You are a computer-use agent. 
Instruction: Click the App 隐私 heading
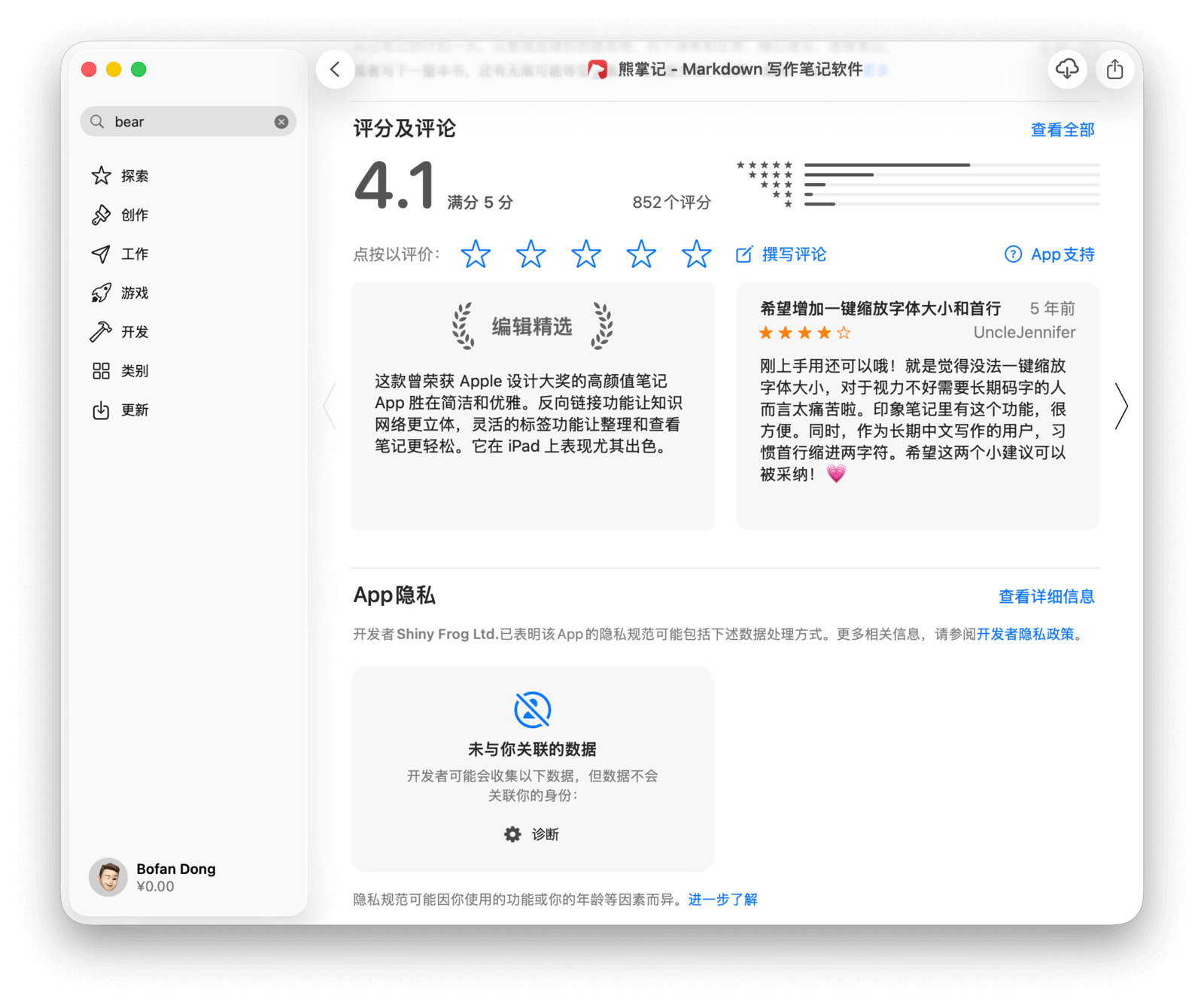[394, 595]
